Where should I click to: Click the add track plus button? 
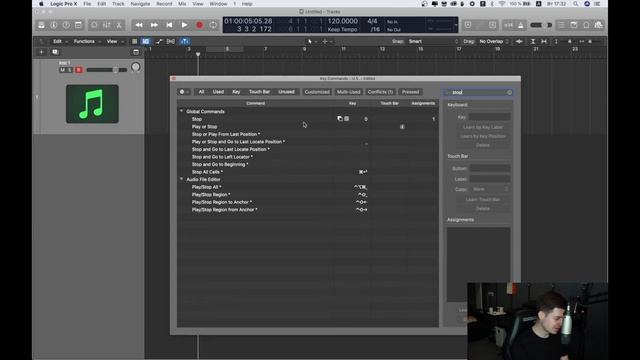41,52
